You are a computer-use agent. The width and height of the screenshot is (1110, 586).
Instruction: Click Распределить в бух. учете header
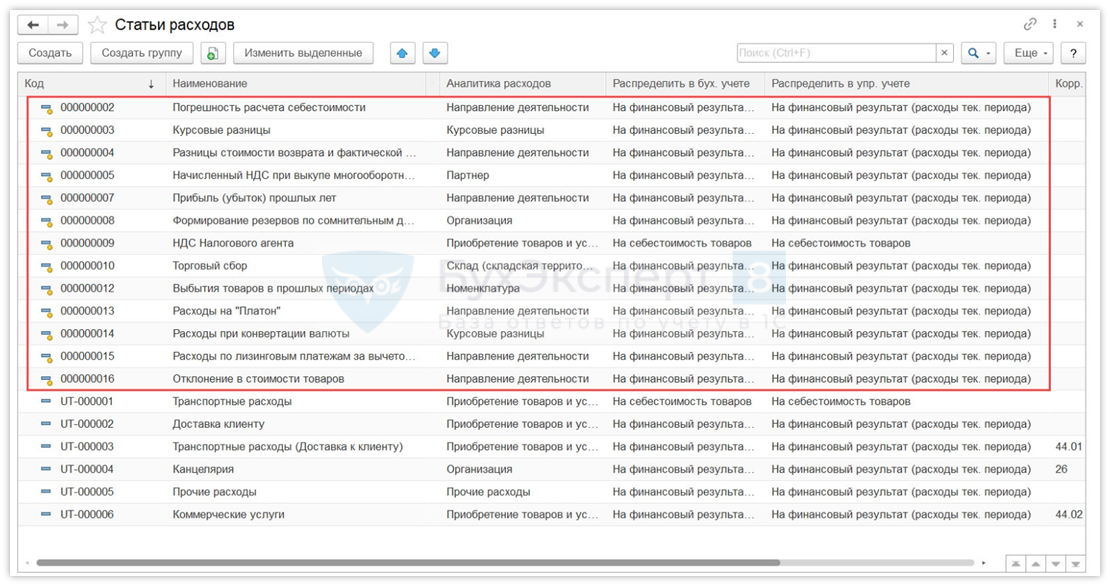685,84
